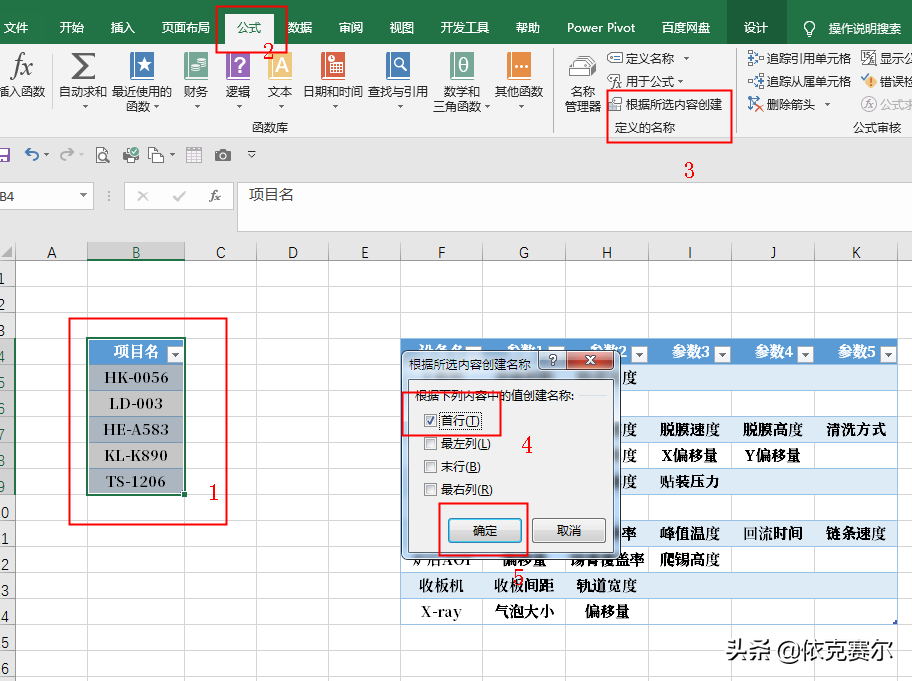The image size is (912, 681).
Task: Toggle the 最右列(R) right column checkbox
Action: pos(430,490)
